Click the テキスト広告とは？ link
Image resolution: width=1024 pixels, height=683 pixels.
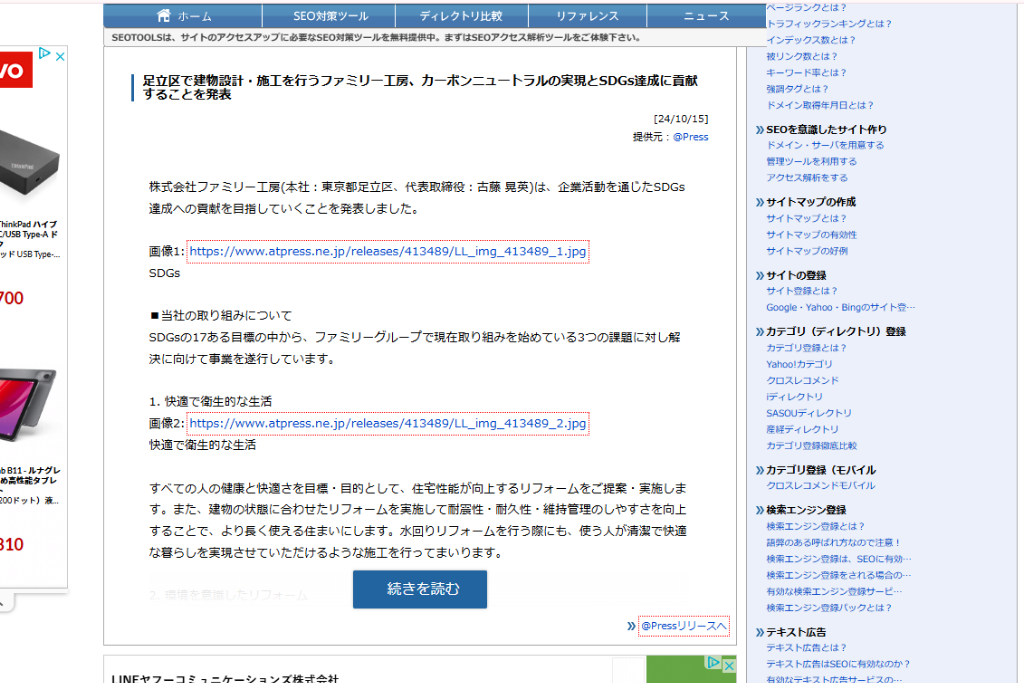point(806,647)
